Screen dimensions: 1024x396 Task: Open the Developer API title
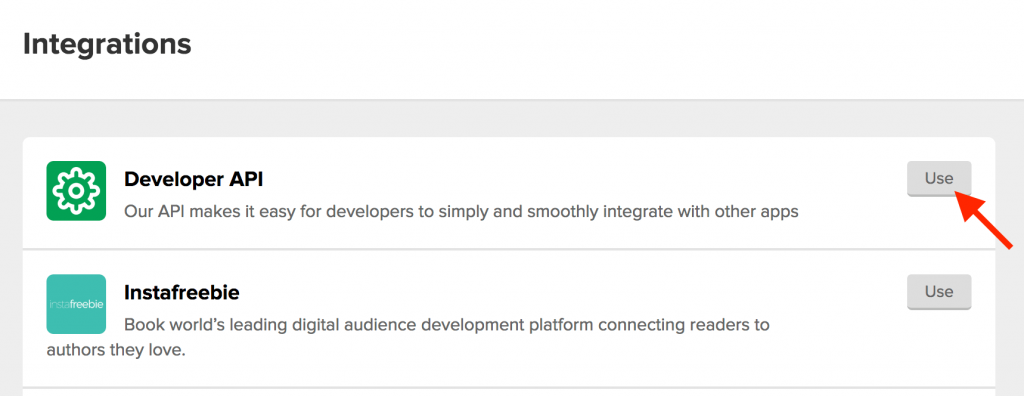tap(193, 179)
